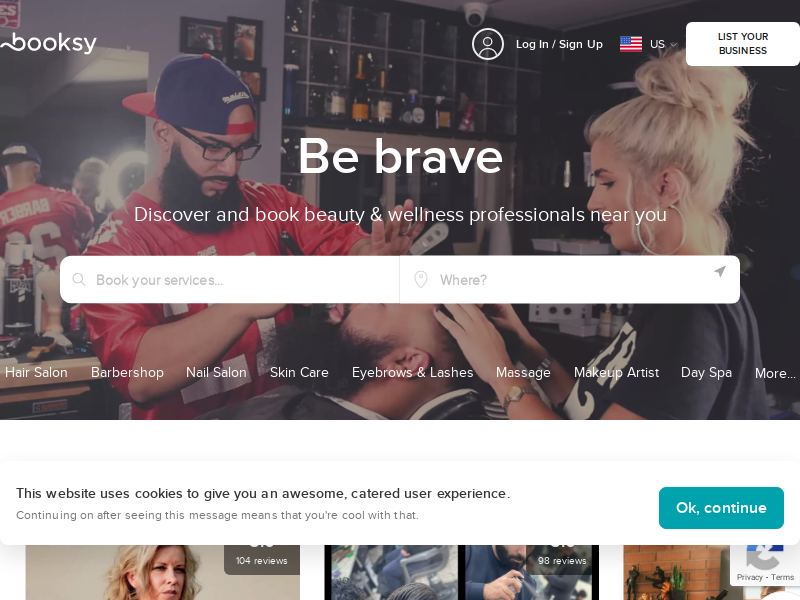Focus the Where? location field
The width and height of the screenshot is (800, 600).
click(x=569, y=280)
